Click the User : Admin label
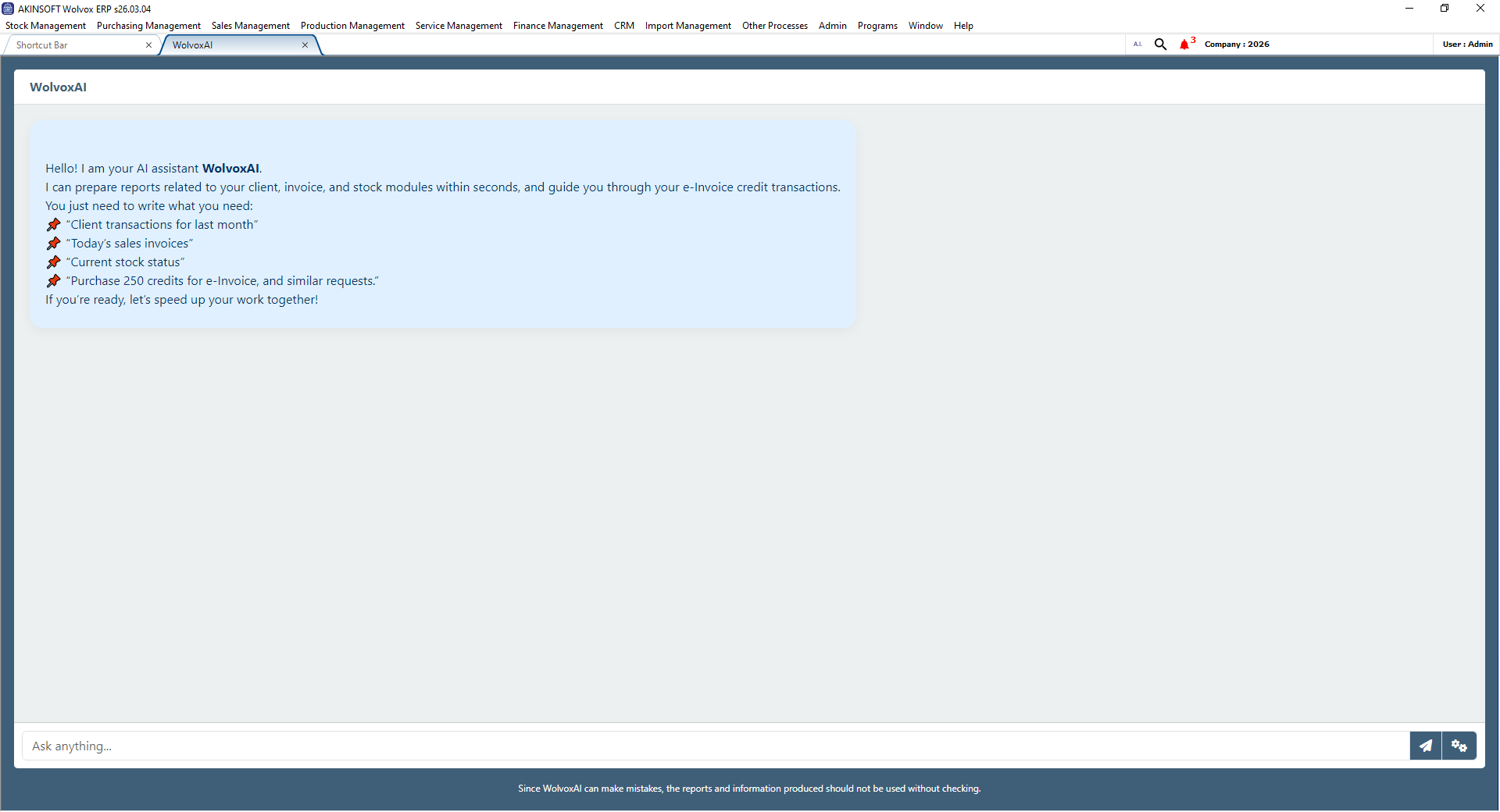 click(1467, 45)
